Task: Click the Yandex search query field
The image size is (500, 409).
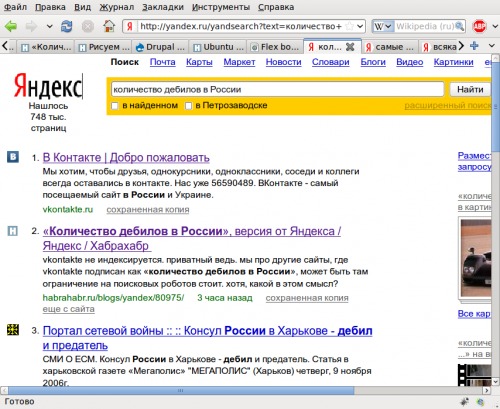Action: point(277,89)
